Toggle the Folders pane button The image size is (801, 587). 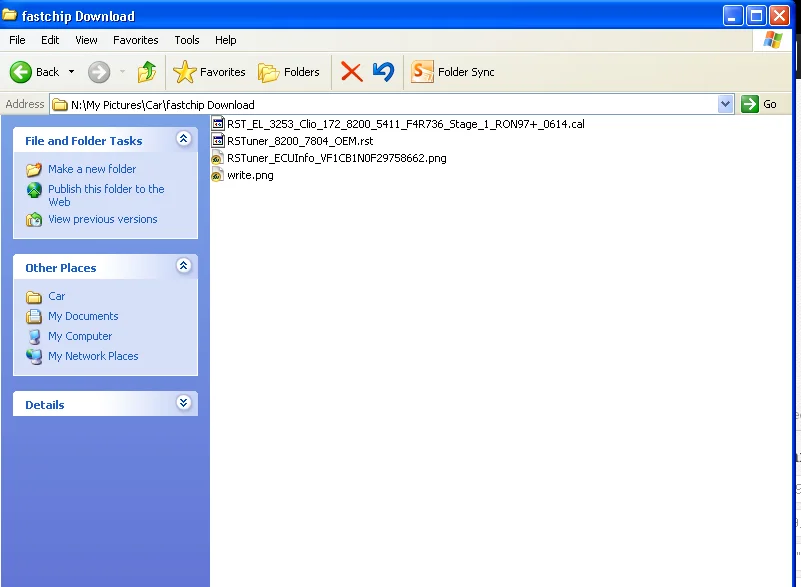pos(289,72)
